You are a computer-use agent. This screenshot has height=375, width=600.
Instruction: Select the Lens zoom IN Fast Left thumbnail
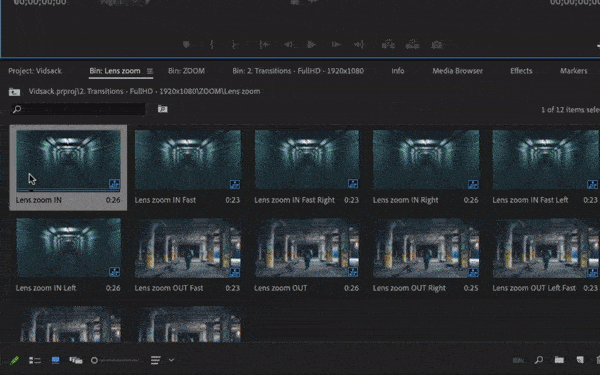[x=546, y=160]
